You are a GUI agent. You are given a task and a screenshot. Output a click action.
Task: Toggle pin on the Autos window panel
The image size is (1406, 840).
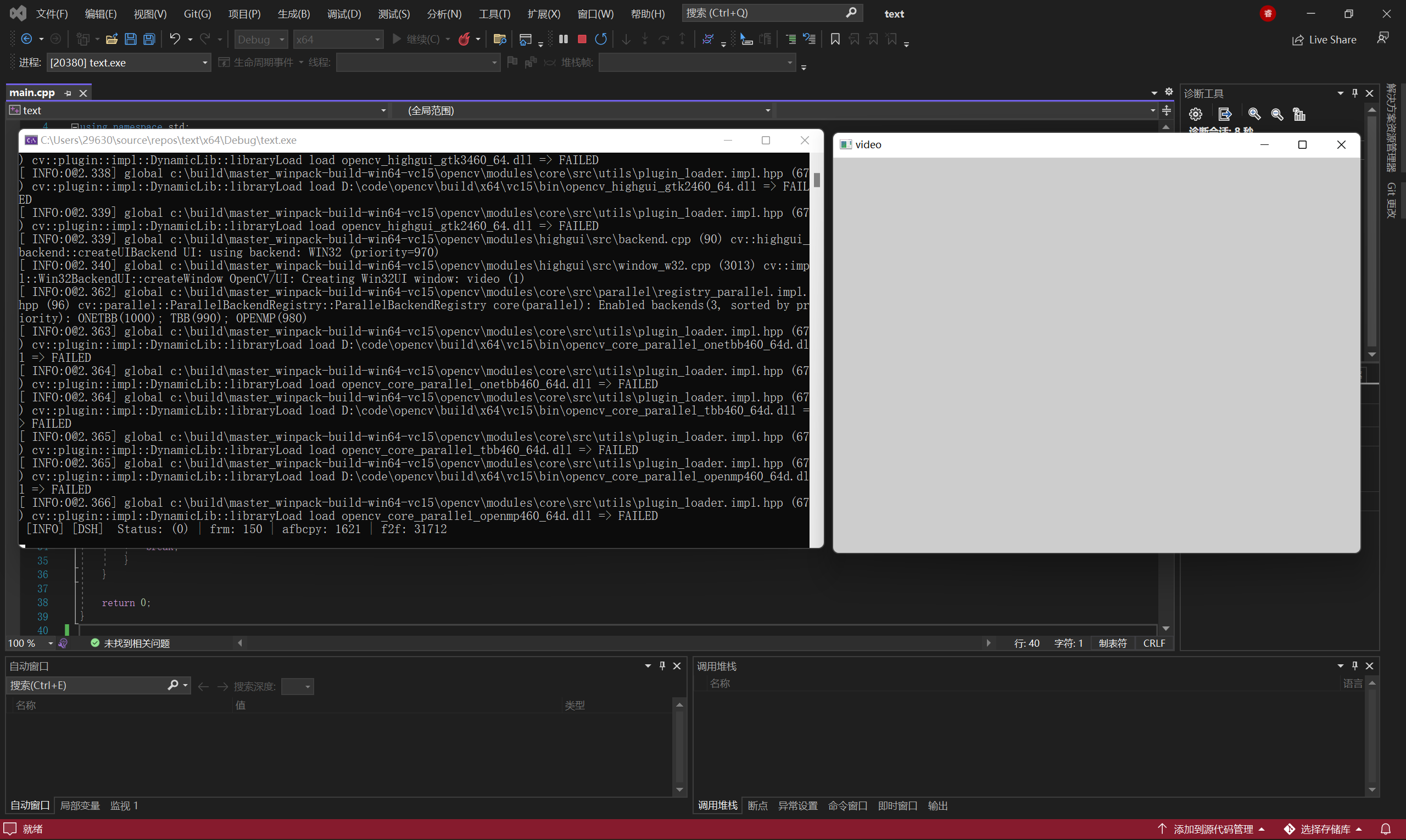[662, 666]
